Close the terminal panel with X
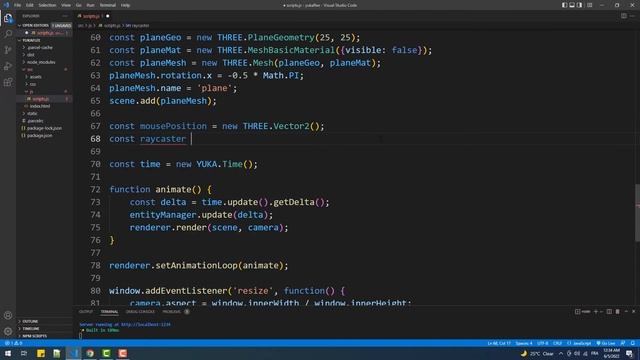Image resolution: width=640 pixels, height=360 pixels. [633, 311]
